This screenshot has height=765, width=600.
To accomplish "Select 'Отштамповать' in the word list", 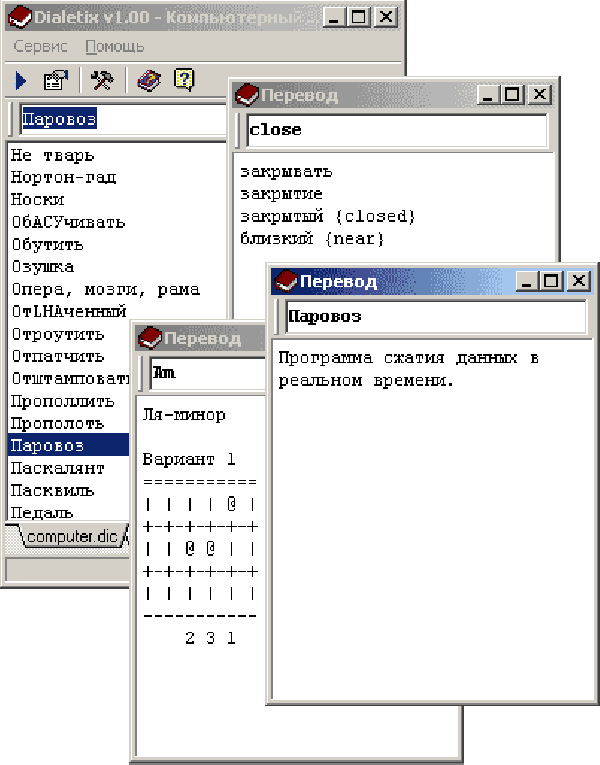I will click(69, 379).
